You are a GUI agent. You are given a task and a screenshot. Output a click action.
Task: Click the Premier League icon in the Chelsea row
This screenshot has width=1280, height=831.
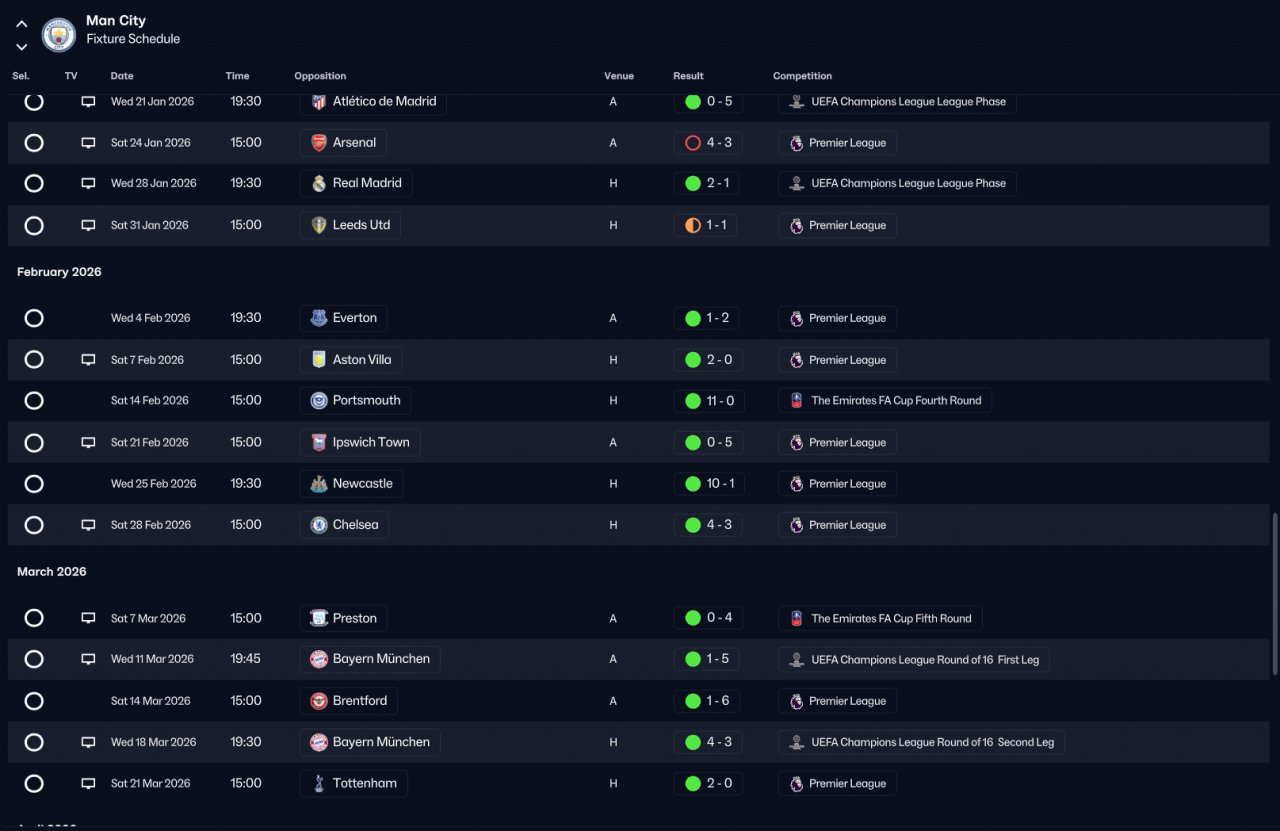[x=797, y=525]
